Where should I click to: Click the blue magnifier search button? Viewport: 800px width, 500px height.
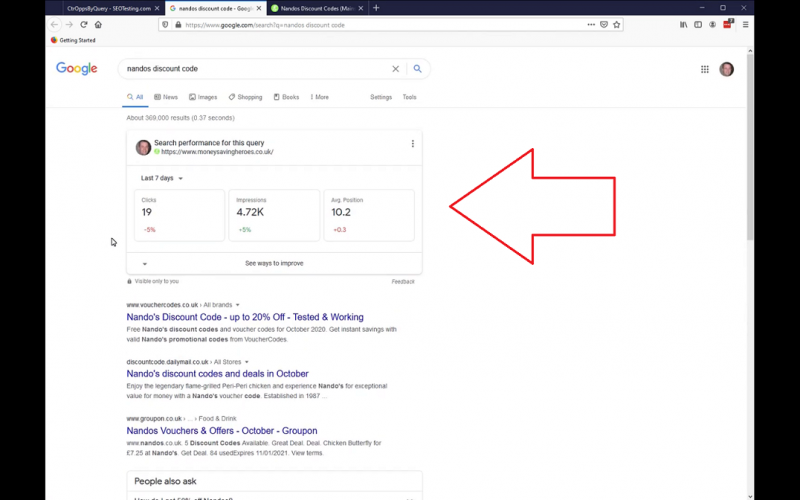coord(417,69)
